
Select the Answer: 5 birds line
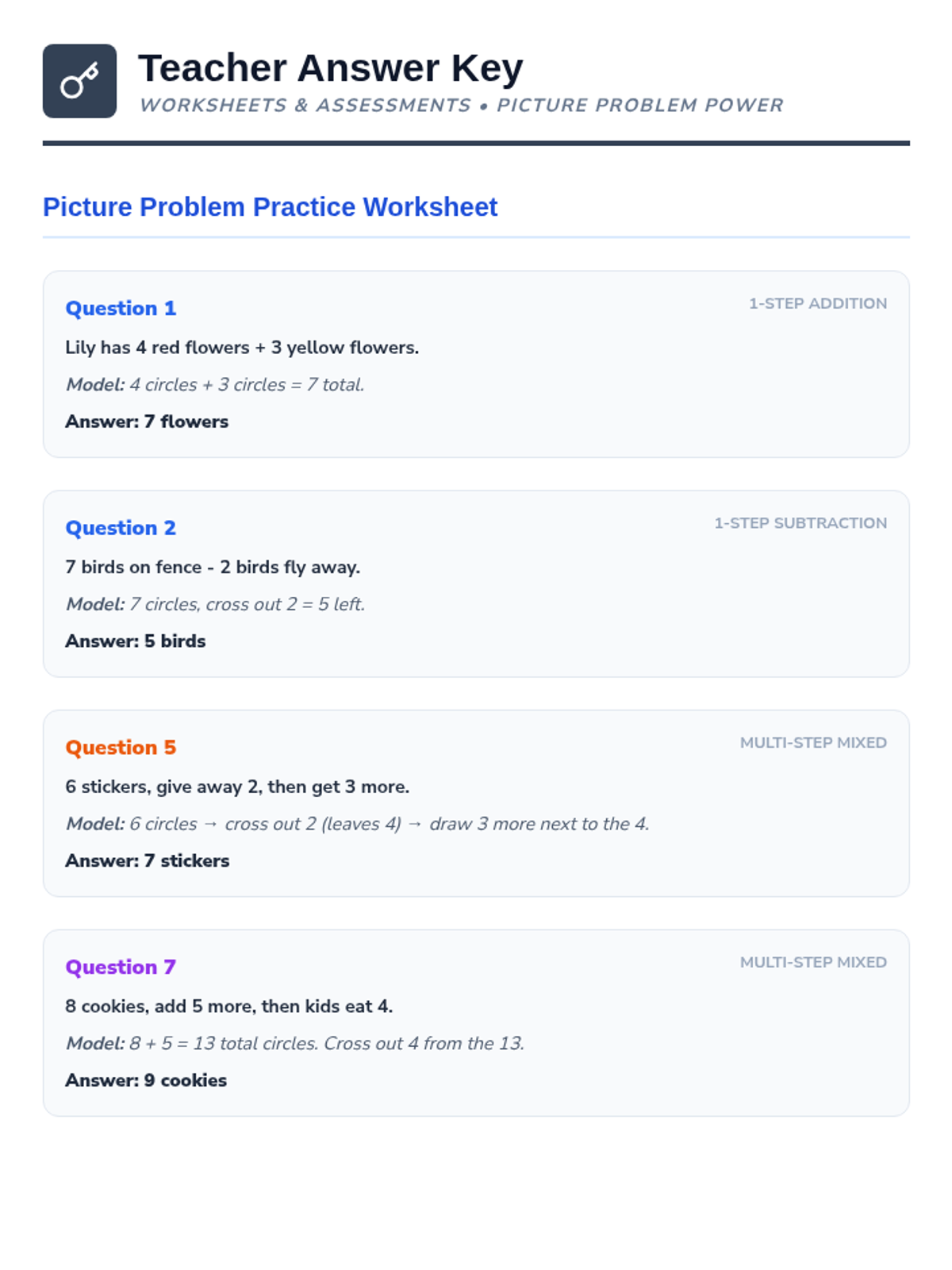point(136,641)
